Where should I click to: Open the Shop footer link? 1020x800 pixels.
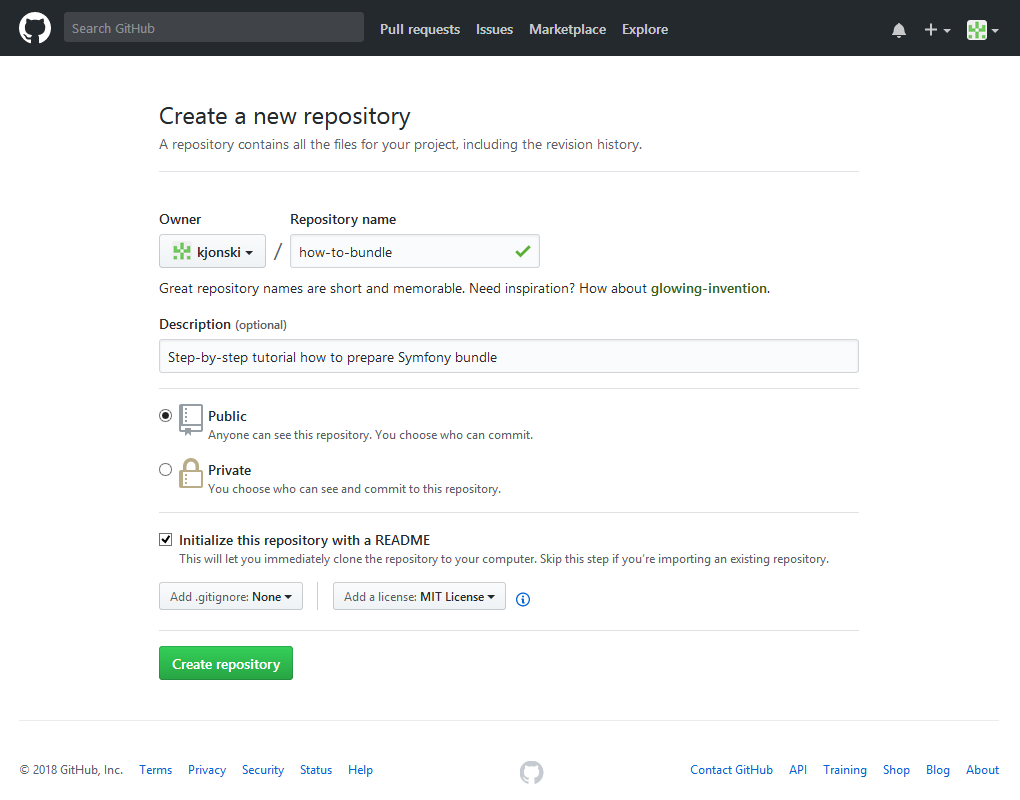pos(896,770)
